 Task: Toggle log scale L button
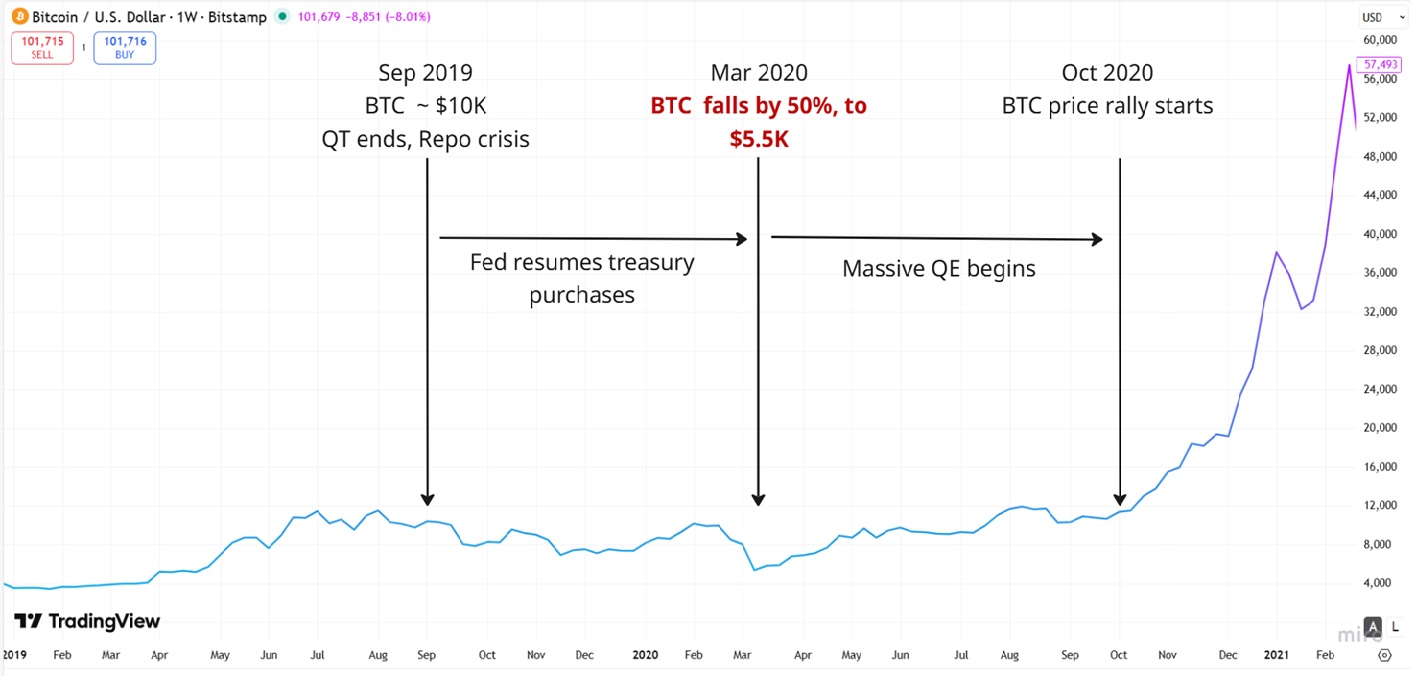point(1393,627)
